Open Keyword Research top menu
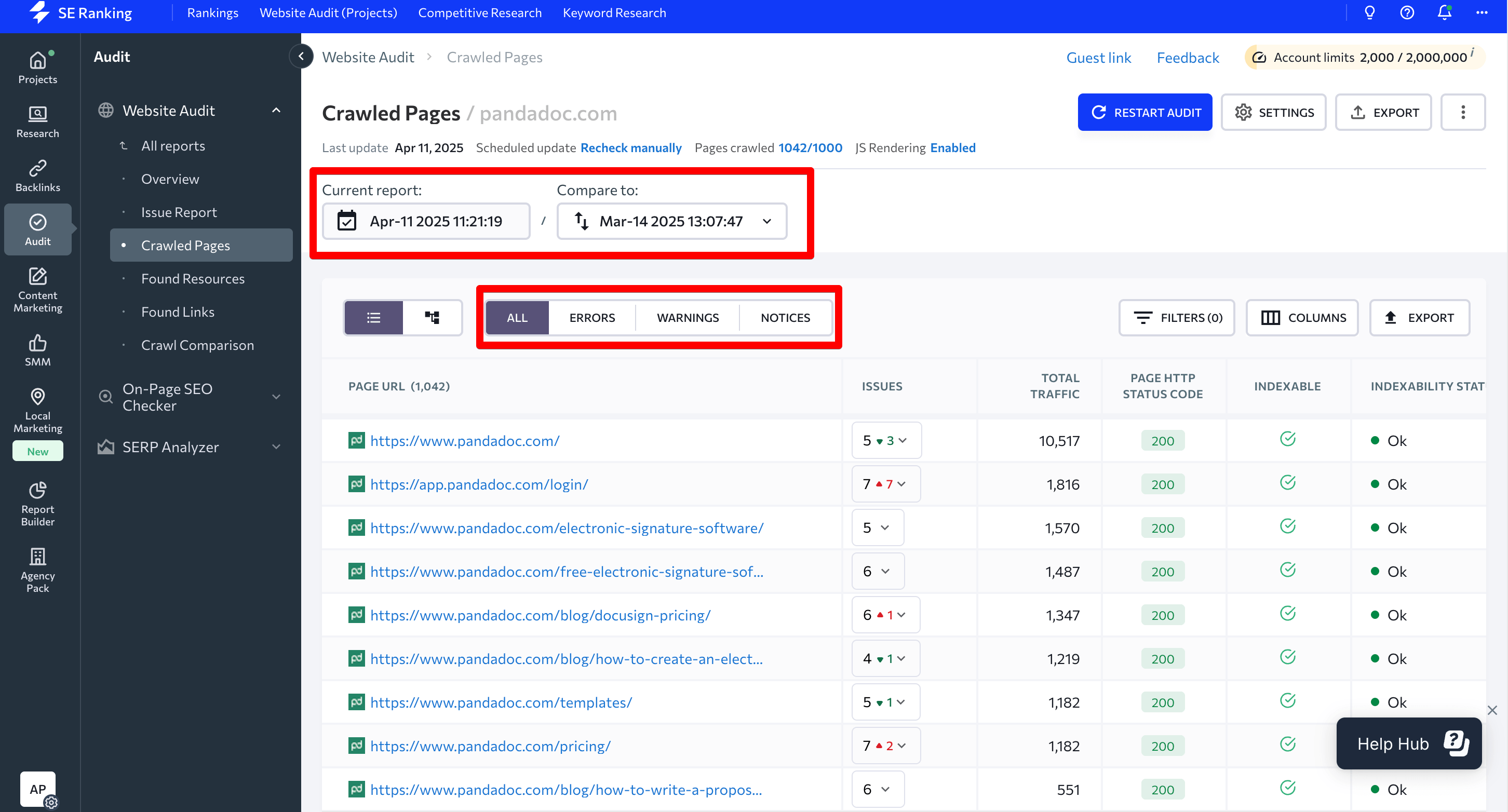The height and width of the screenshot is (812, 1508). (x=614, y=13)
